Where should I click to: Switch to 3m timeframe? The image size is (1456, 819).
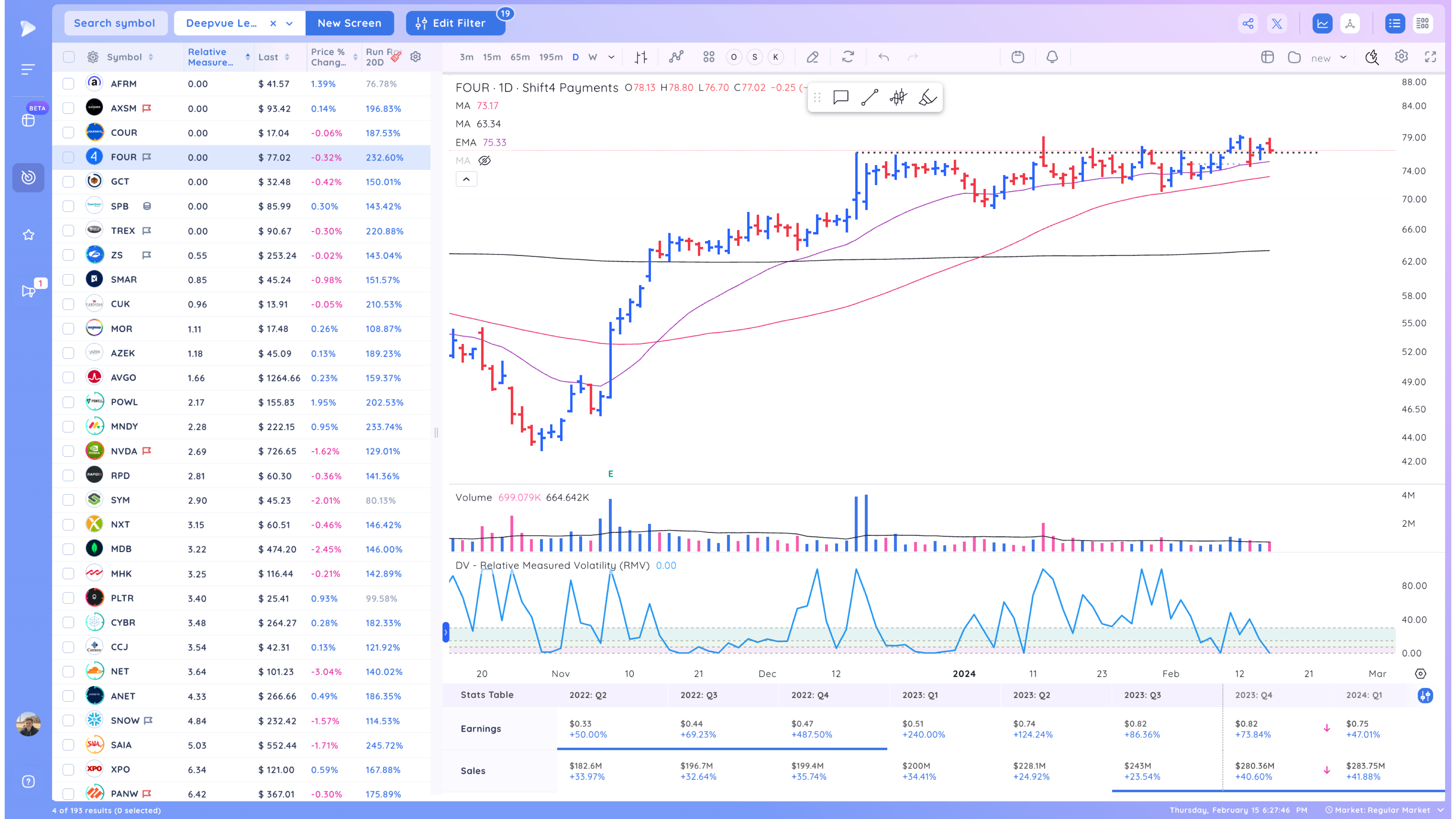click(x=466, y=57)
